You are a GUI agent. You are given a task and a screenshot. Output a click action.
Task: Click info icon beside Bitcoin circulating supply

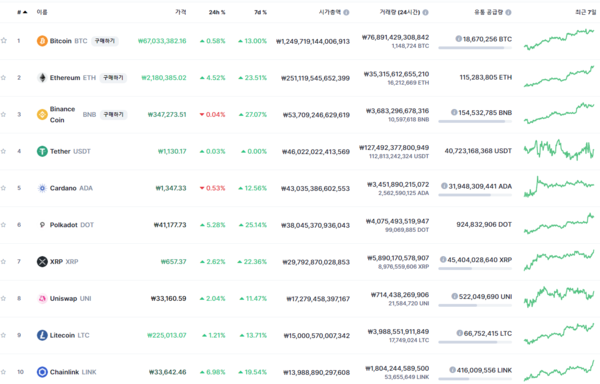[x=458, y=39]
